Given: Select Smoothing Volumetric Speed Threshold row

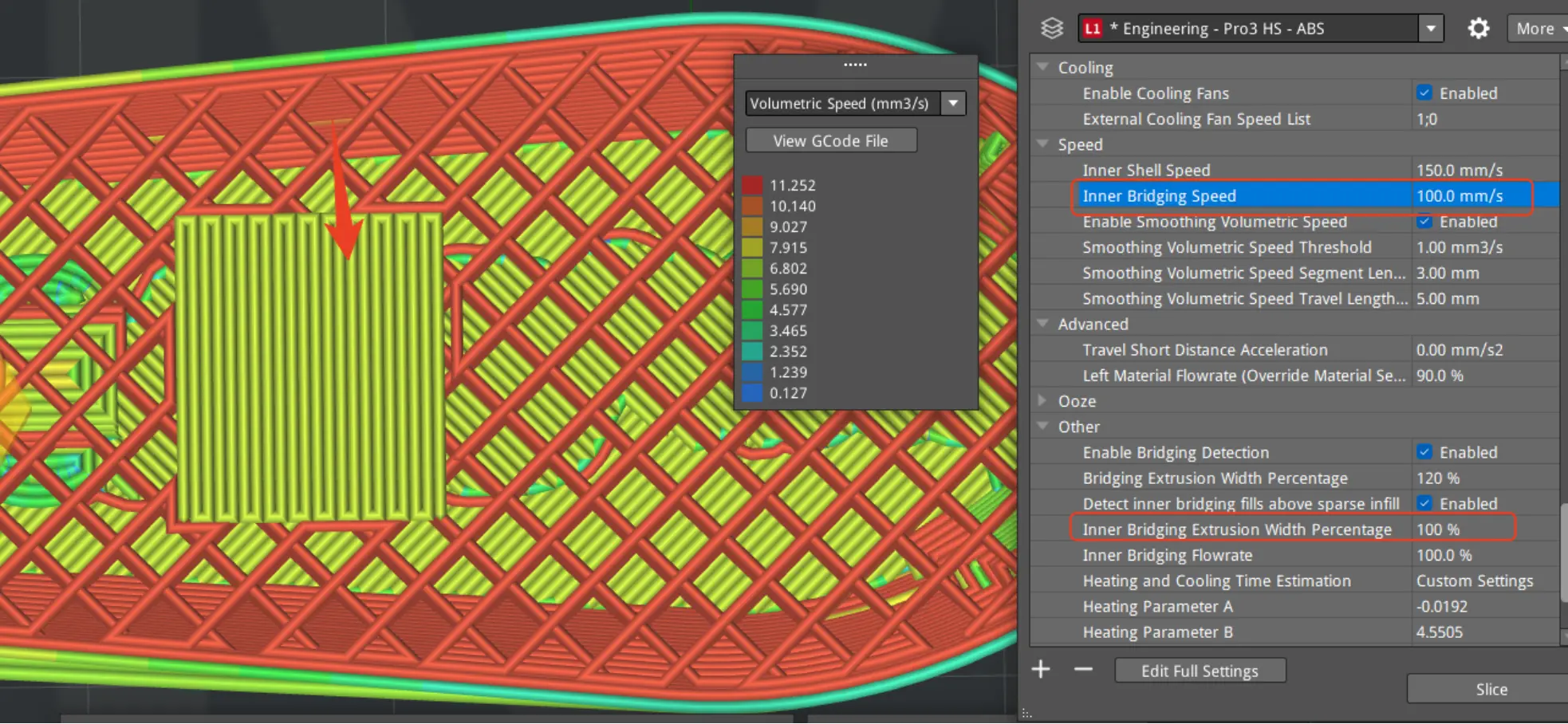Looking at the screenshot, I should click(x=1294, y=247).
